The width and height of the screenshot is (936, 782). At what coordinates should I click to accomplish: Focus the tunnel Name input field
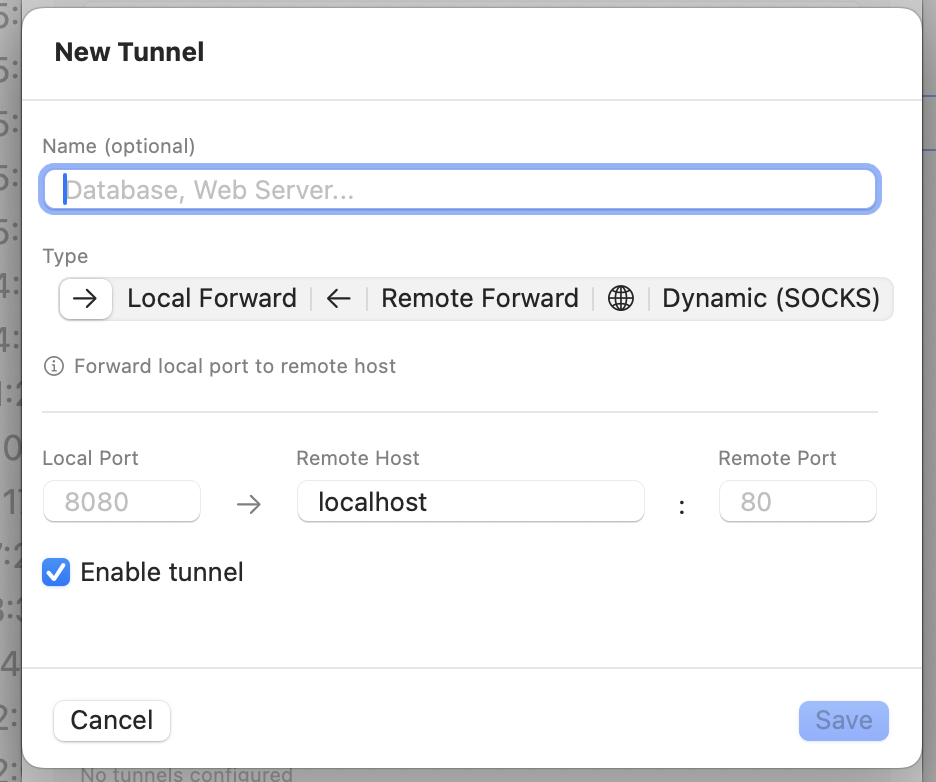[x=459, y=189]
